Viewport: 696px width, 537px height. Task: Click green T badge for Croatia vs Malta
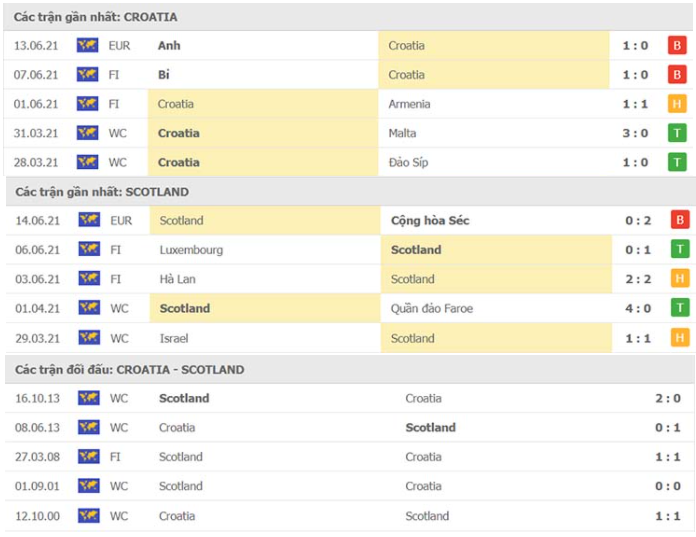[x=677, y=133]
